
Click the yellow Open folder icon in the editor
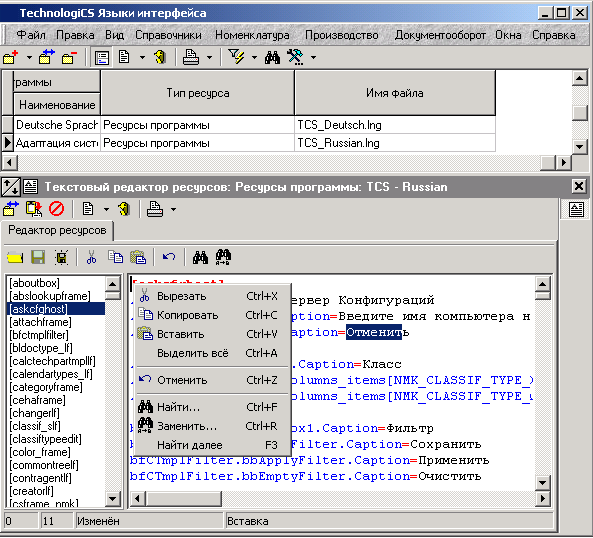point(15,257)
